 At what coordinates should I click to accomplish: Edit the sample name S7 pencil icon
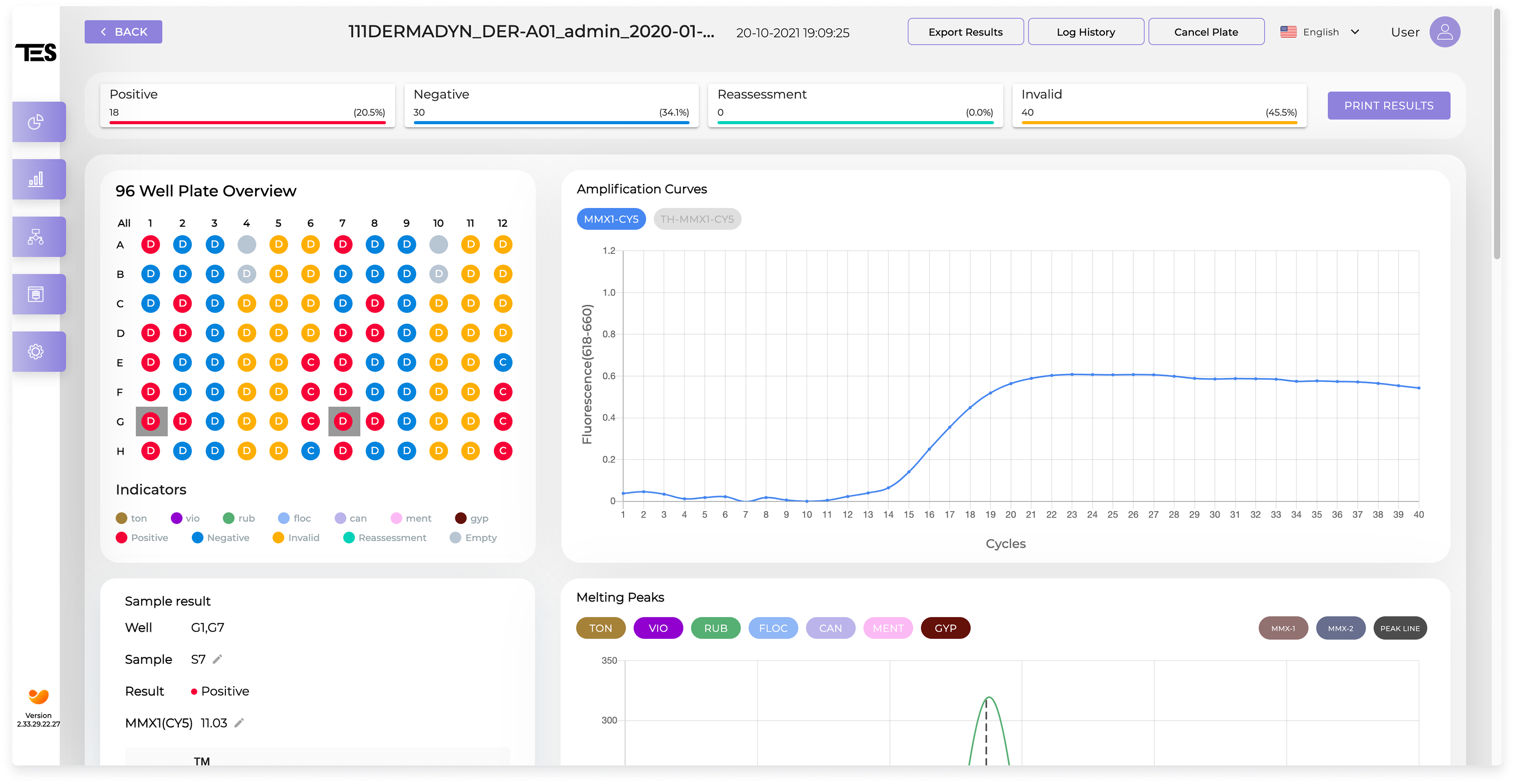click(218, 659)
